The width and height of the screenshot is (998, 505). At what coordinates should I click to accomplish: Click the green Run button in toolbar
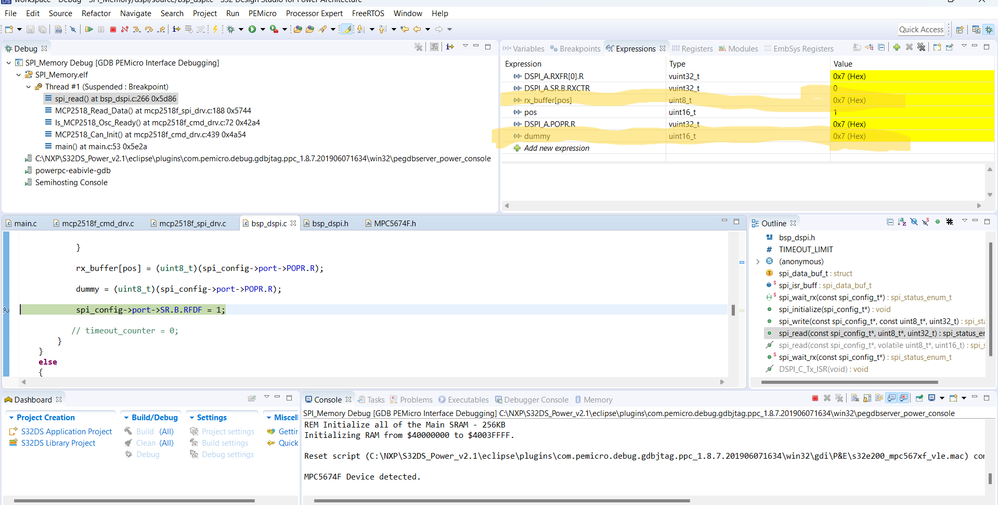pos(252,29)
